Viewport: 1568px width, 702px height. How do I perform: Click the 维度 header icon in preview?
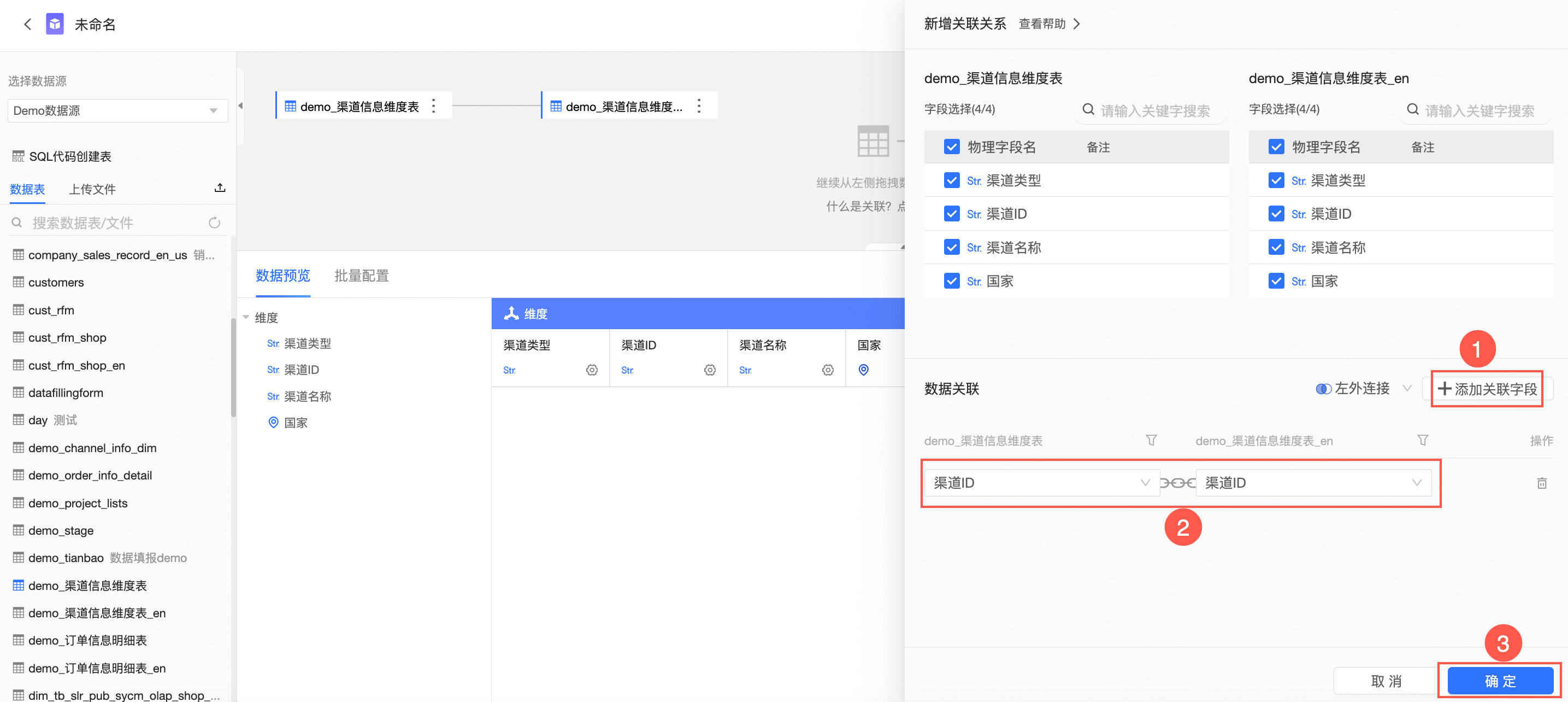pyautogui.click(x=511, y=313)
